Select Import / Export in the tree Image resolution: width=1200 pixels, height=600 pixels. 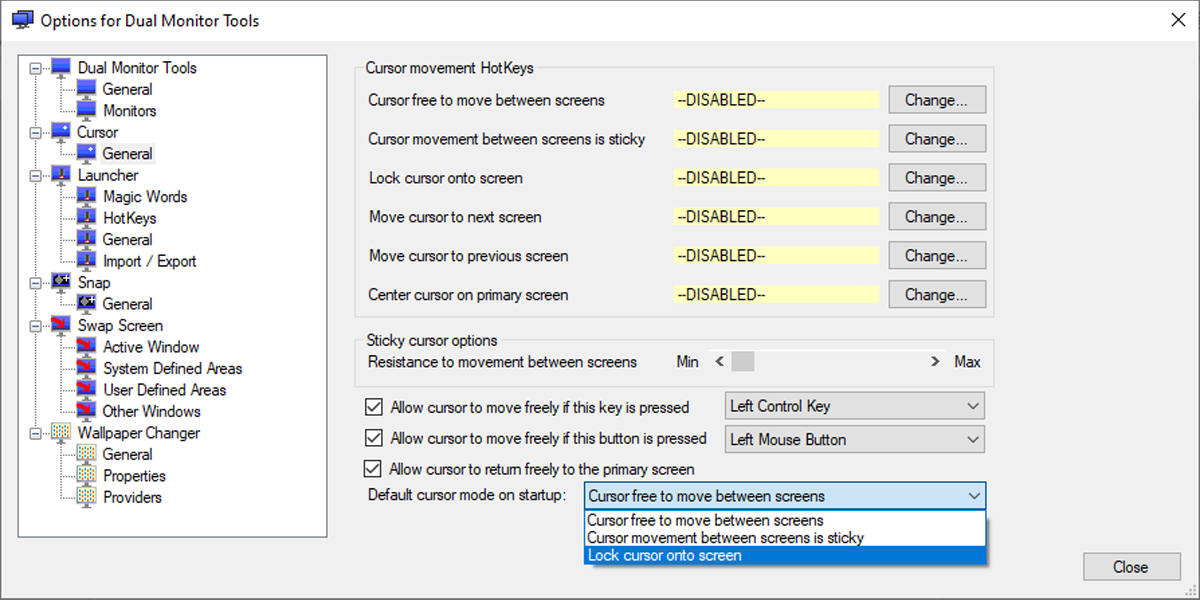pyautogui.click(x=150, y=261)
